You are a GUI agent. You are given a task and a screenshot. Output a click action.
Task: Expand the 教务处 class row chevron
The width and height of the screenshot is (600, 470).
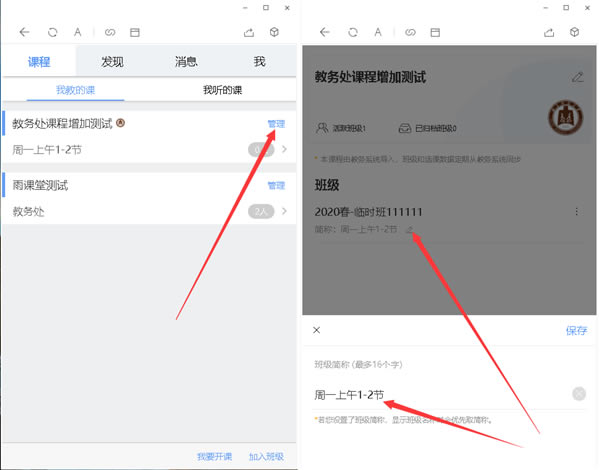coord(284,211)
